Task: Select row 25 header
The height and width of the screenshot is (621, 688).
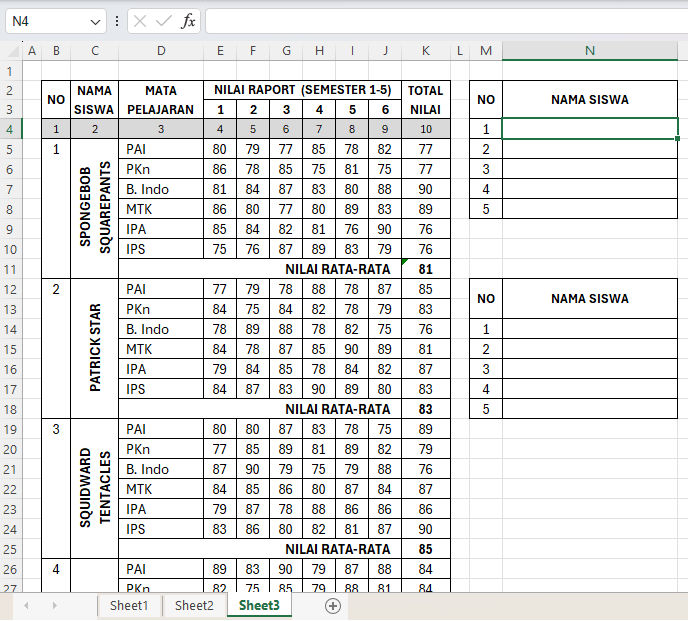Action: coord(11,549)
